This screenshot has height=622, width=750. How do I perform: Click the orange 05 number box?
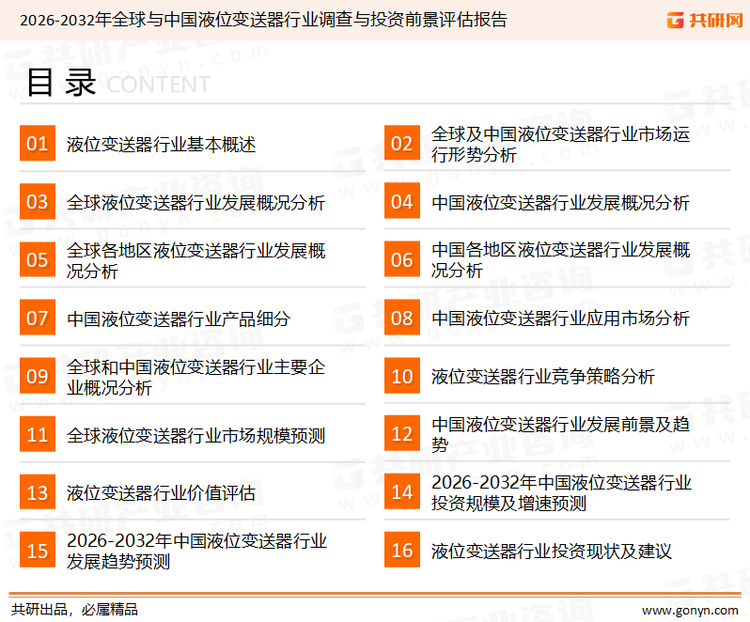pos(37,259)
